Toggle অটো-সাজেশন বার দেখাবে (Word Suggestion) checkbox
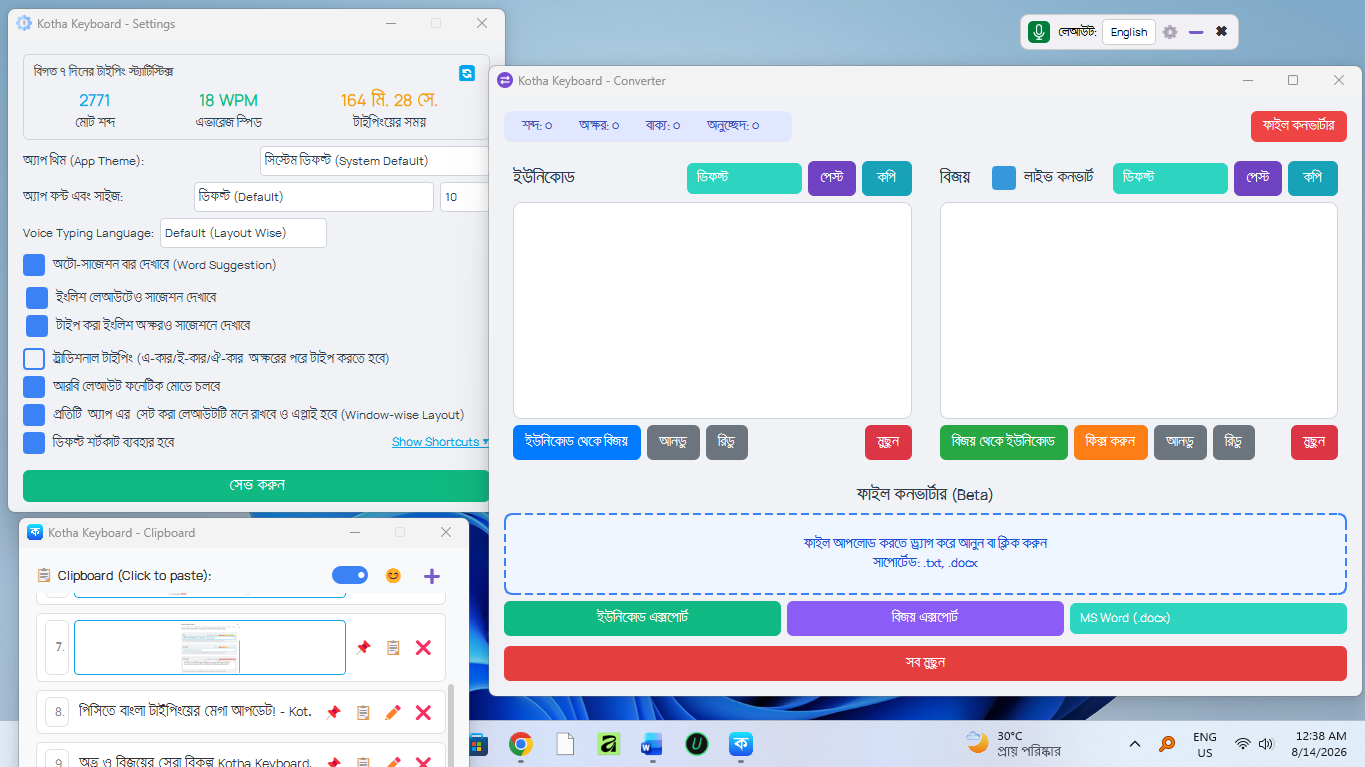The height and width of the screenshot is (767, 1365). click(34, 265)
